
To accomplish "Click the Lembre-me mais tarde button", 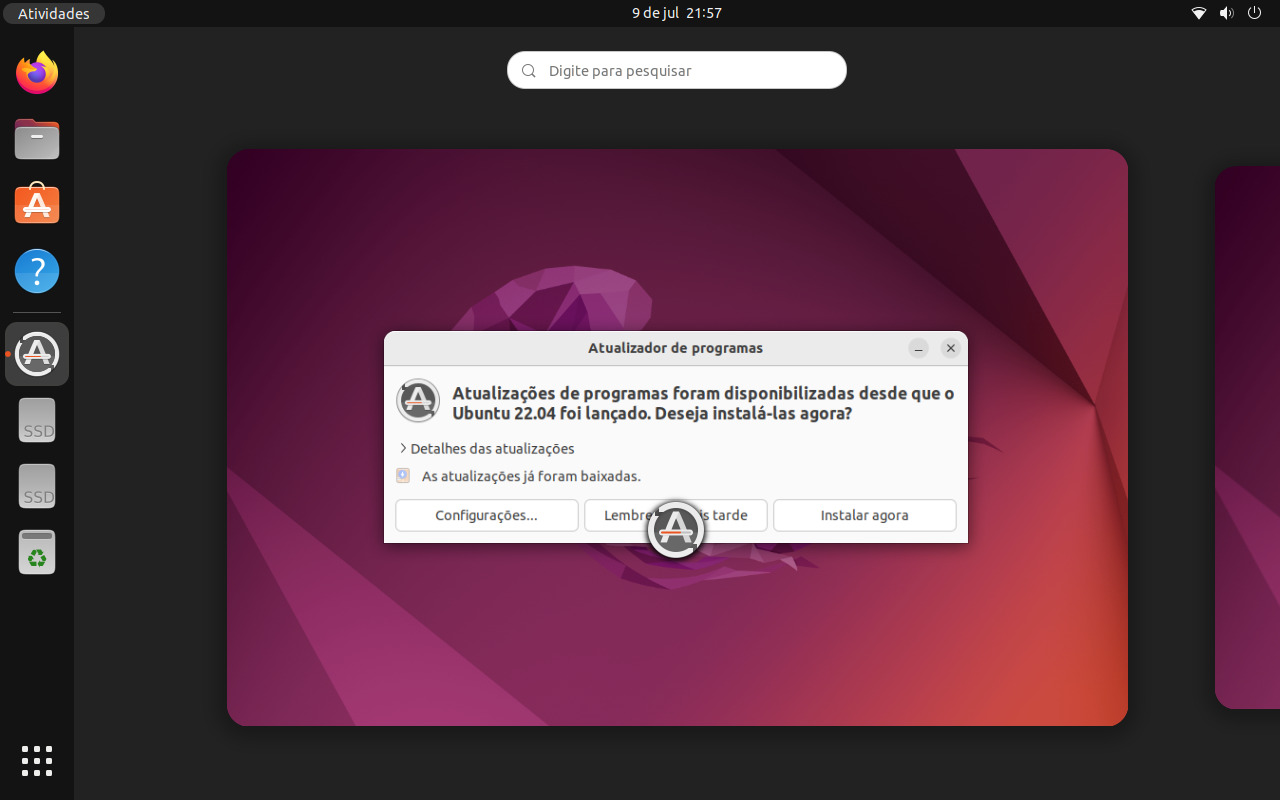I will point(676,516).
